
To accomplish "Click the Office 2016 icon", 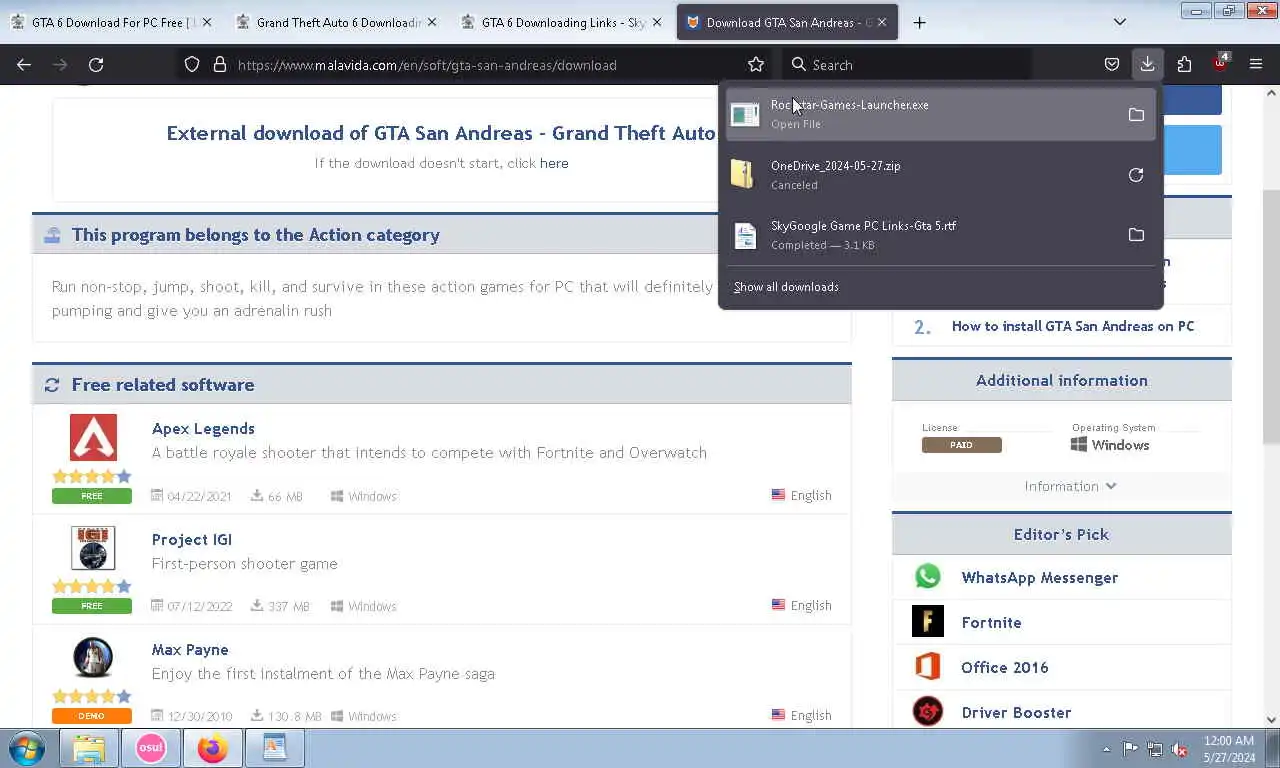I will coord(928,666).
